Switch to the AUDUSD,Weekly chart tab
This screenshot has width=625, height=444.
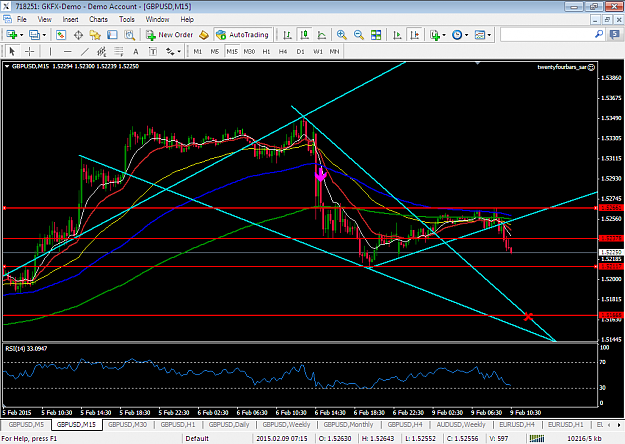[461, 425]
